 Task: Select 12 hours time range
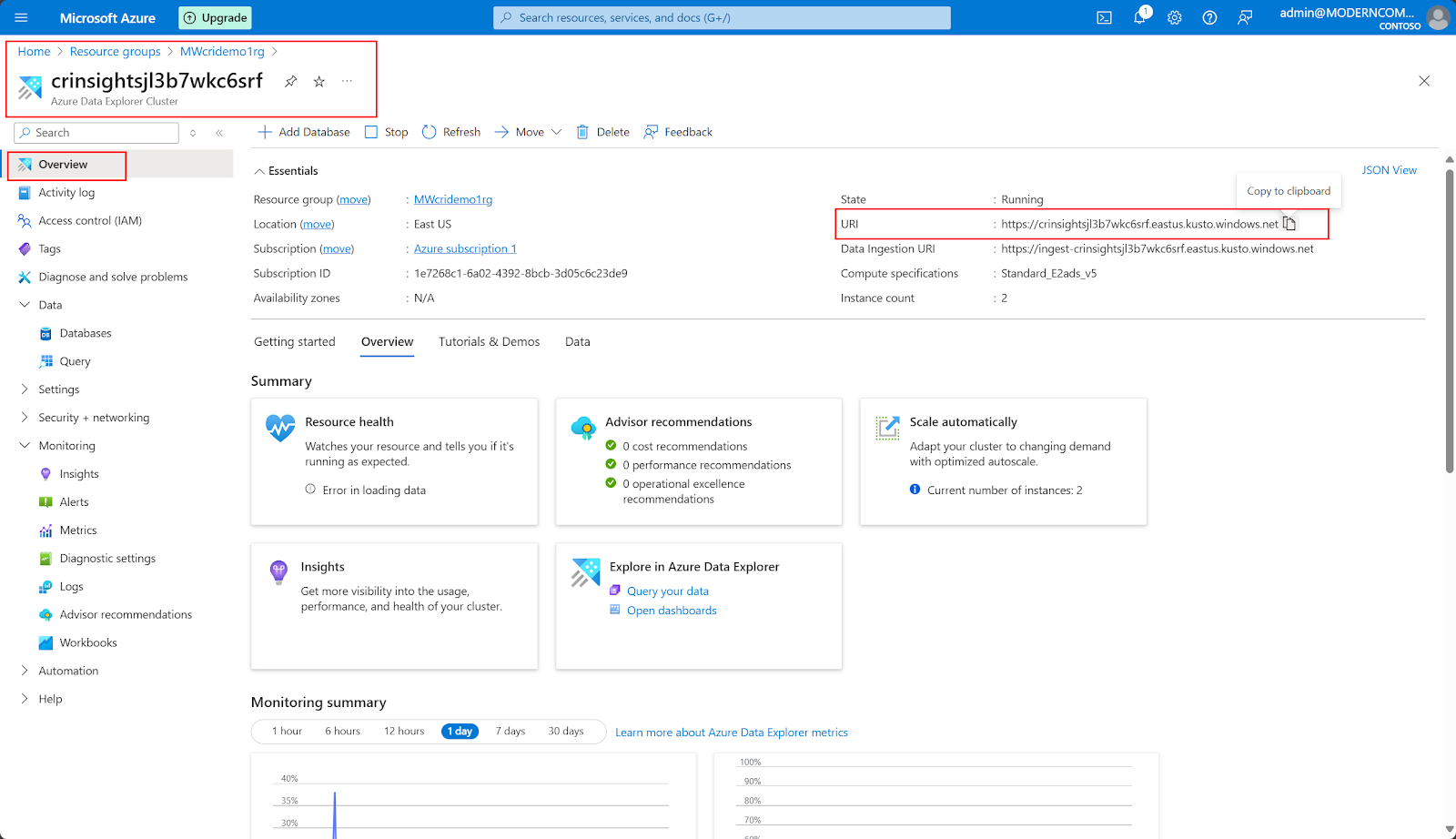click(404, 732)
